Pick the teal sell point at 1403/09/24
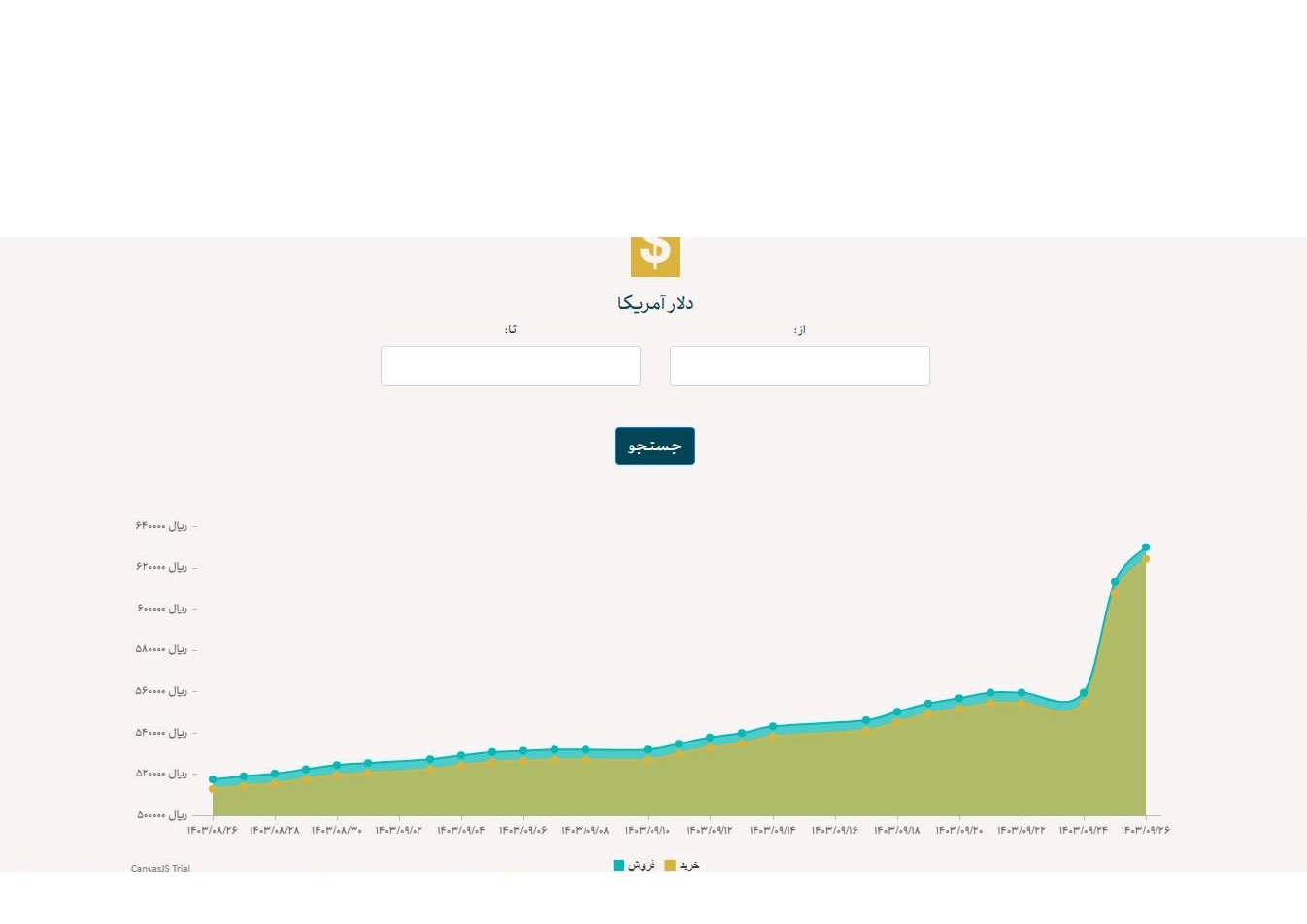This screenshot has height=924, width=1307. click(x=1084, y=693)
